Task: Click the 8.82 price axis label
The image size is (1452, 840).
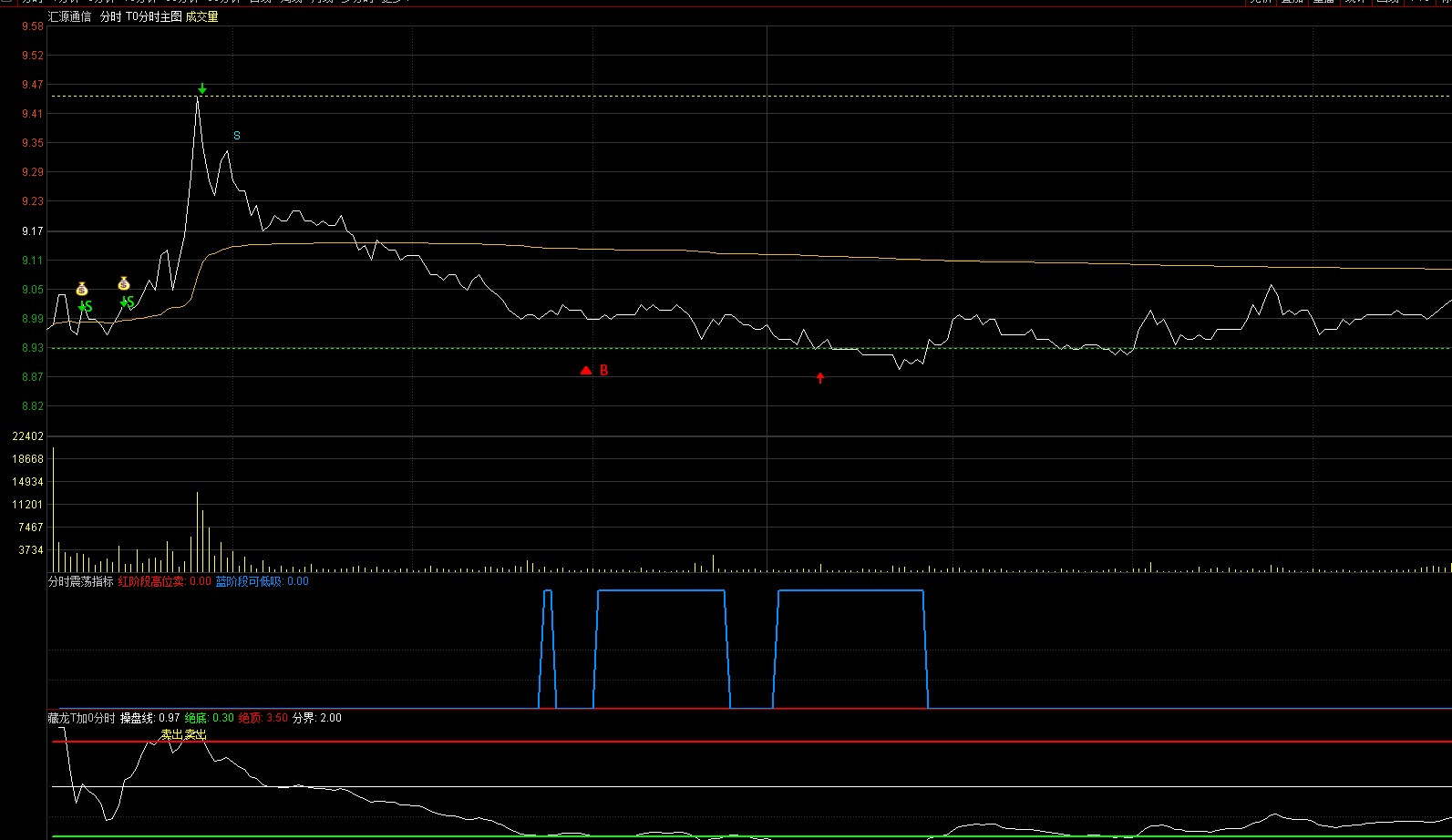Action: click(x=33, y=406)
